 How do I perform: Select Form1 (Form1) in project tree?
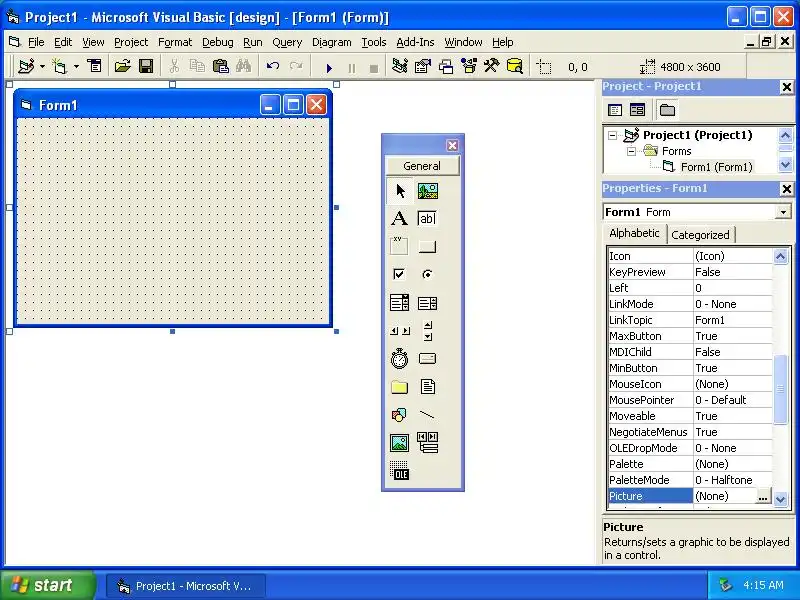pyautogui.click(x=716, y=167)
